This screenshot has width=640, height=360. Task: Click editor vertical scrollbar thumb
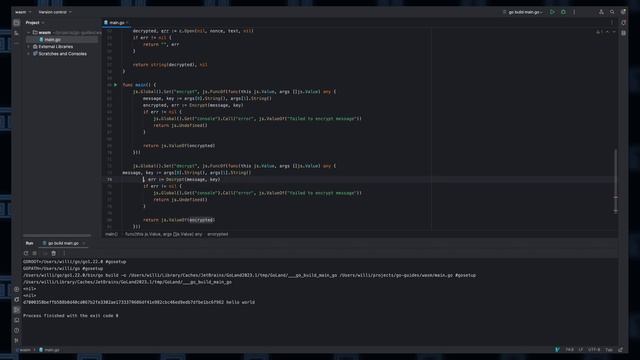pos(616,181)
